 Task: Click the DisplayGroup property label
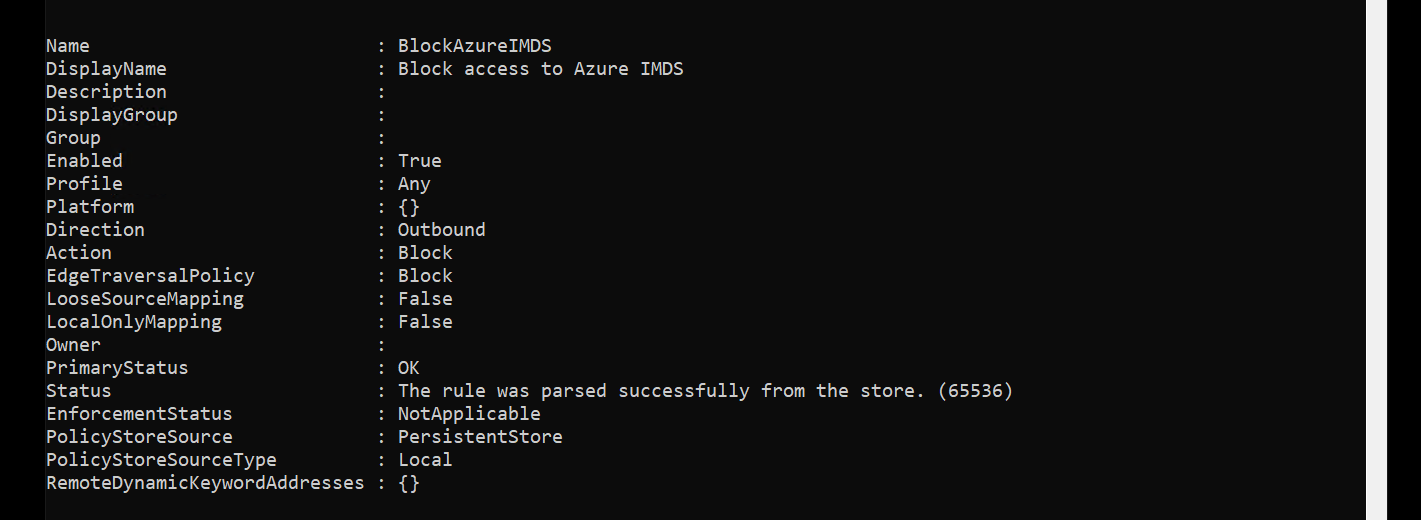112,115
